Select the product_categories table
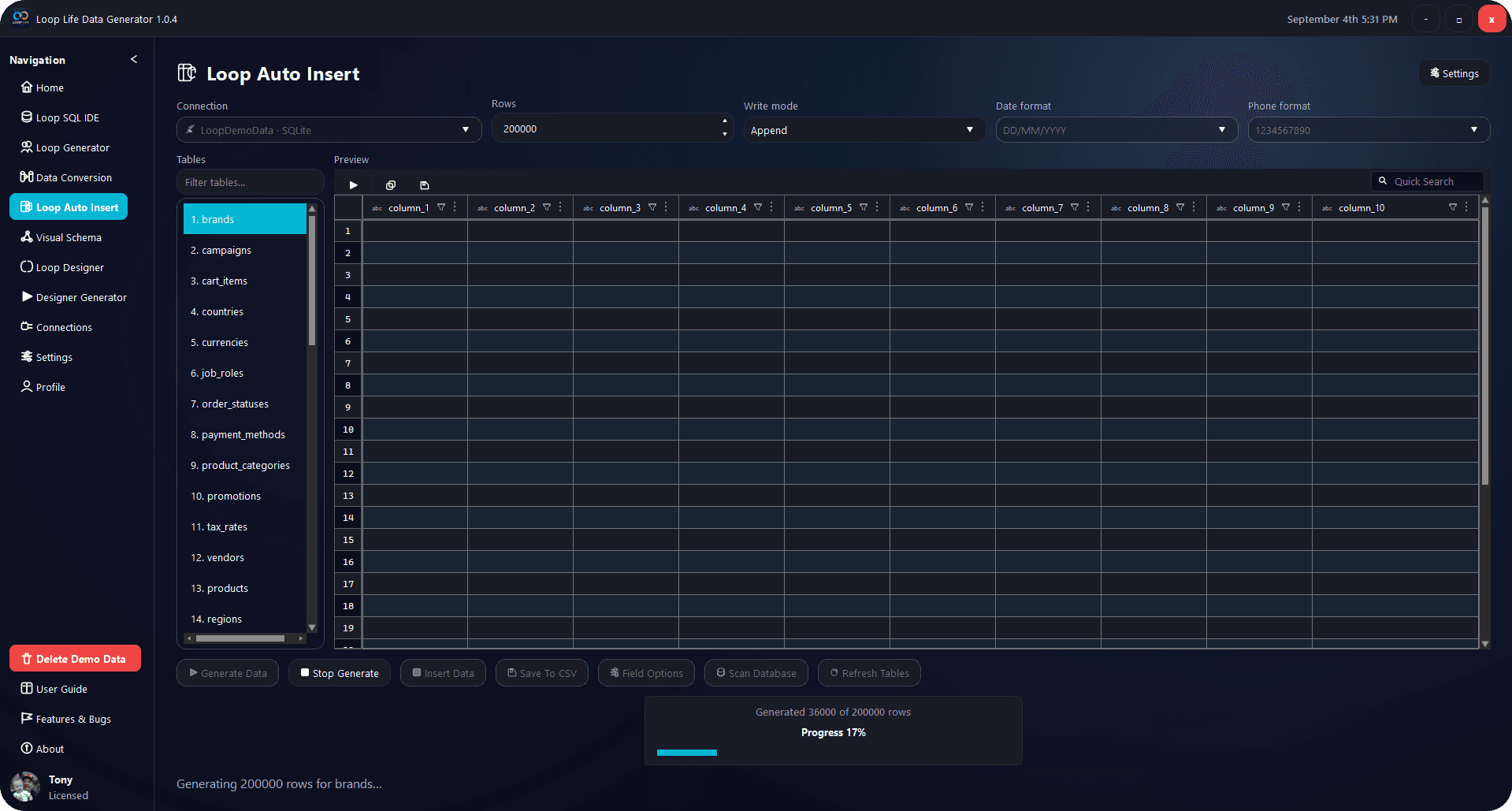 (244, 465)
